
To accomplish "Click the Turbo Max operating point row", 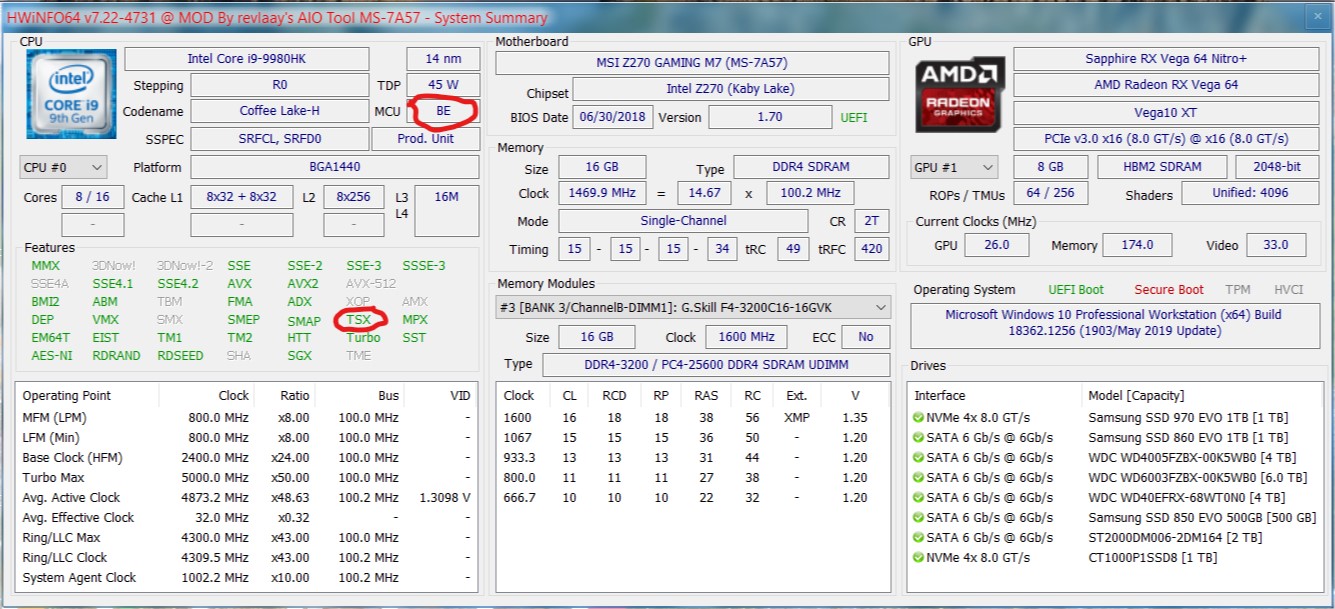I will (x=246, y=477).
